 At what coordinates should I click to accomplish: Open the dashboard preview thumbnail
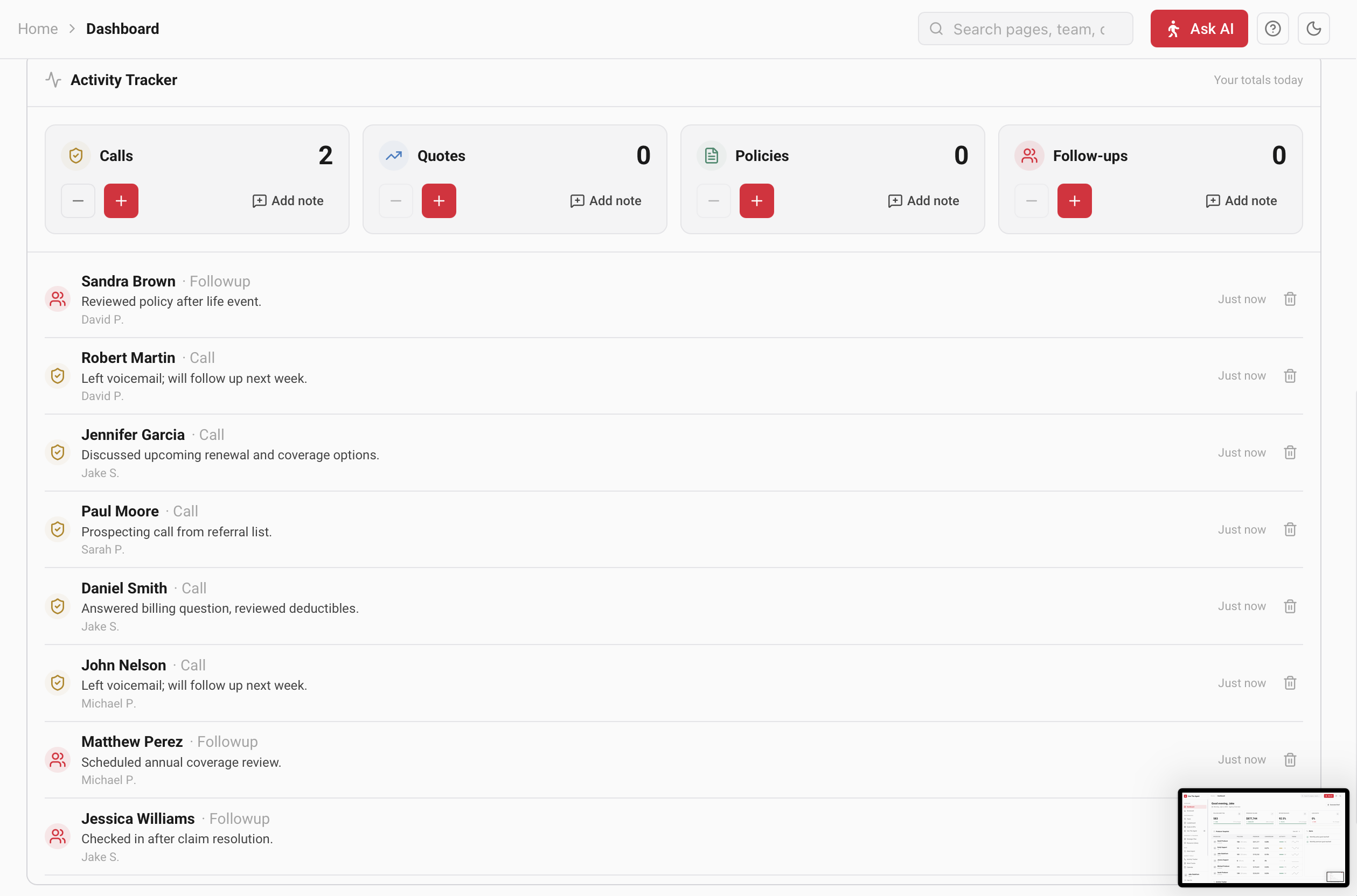tap(1263, 838)
